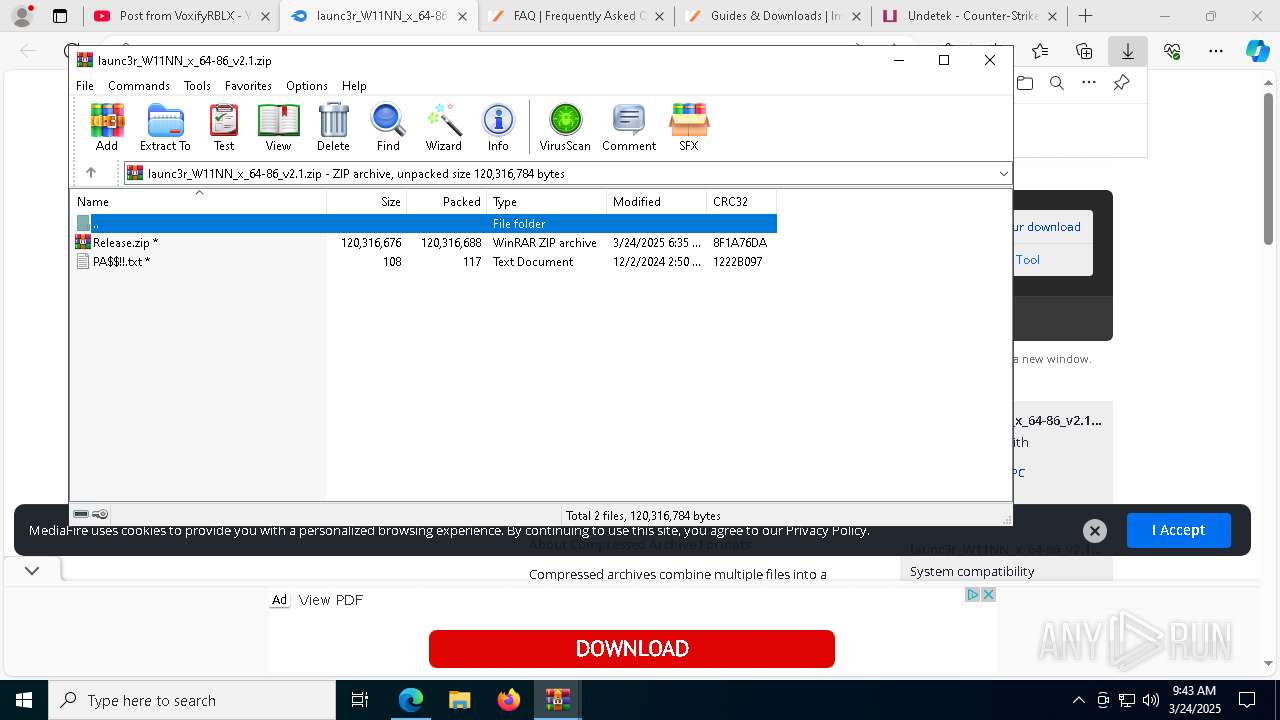Click the red DOWNLOAD ad button

coord(632,649)
